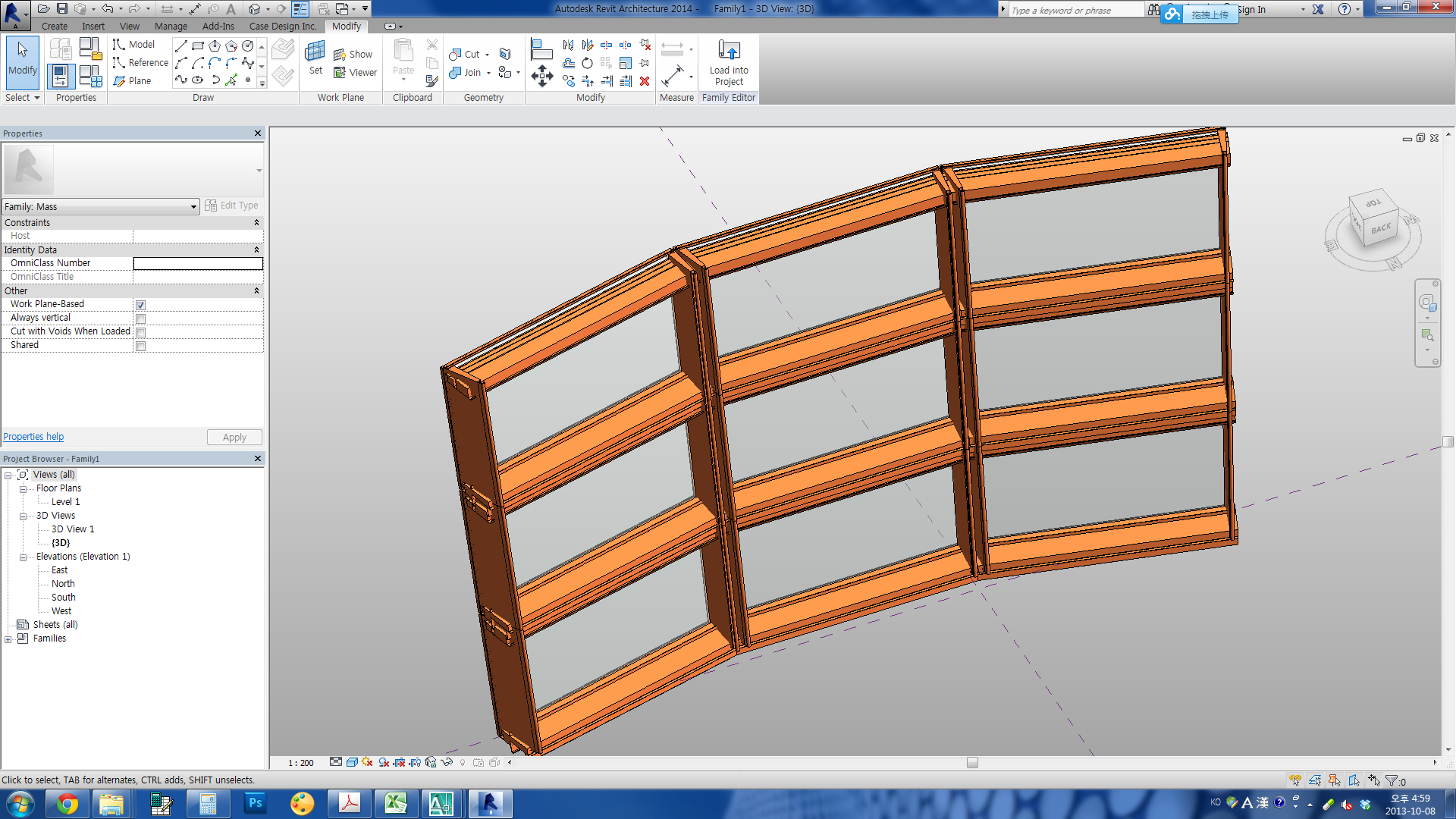
Task: Click the Apply button
Action: click(234, 438)
